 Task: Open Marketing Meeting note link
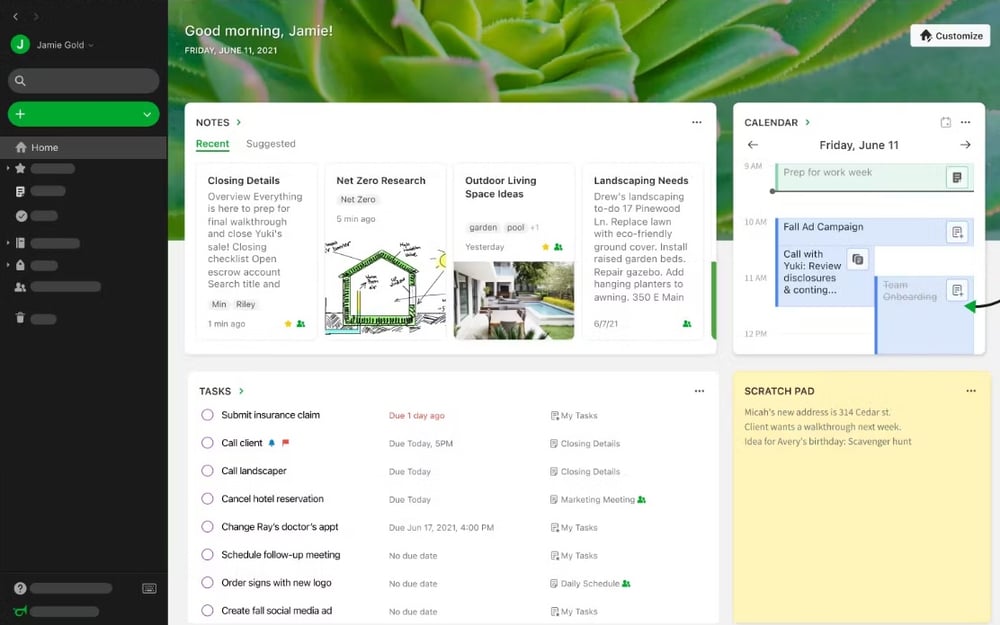click(598, 499)
